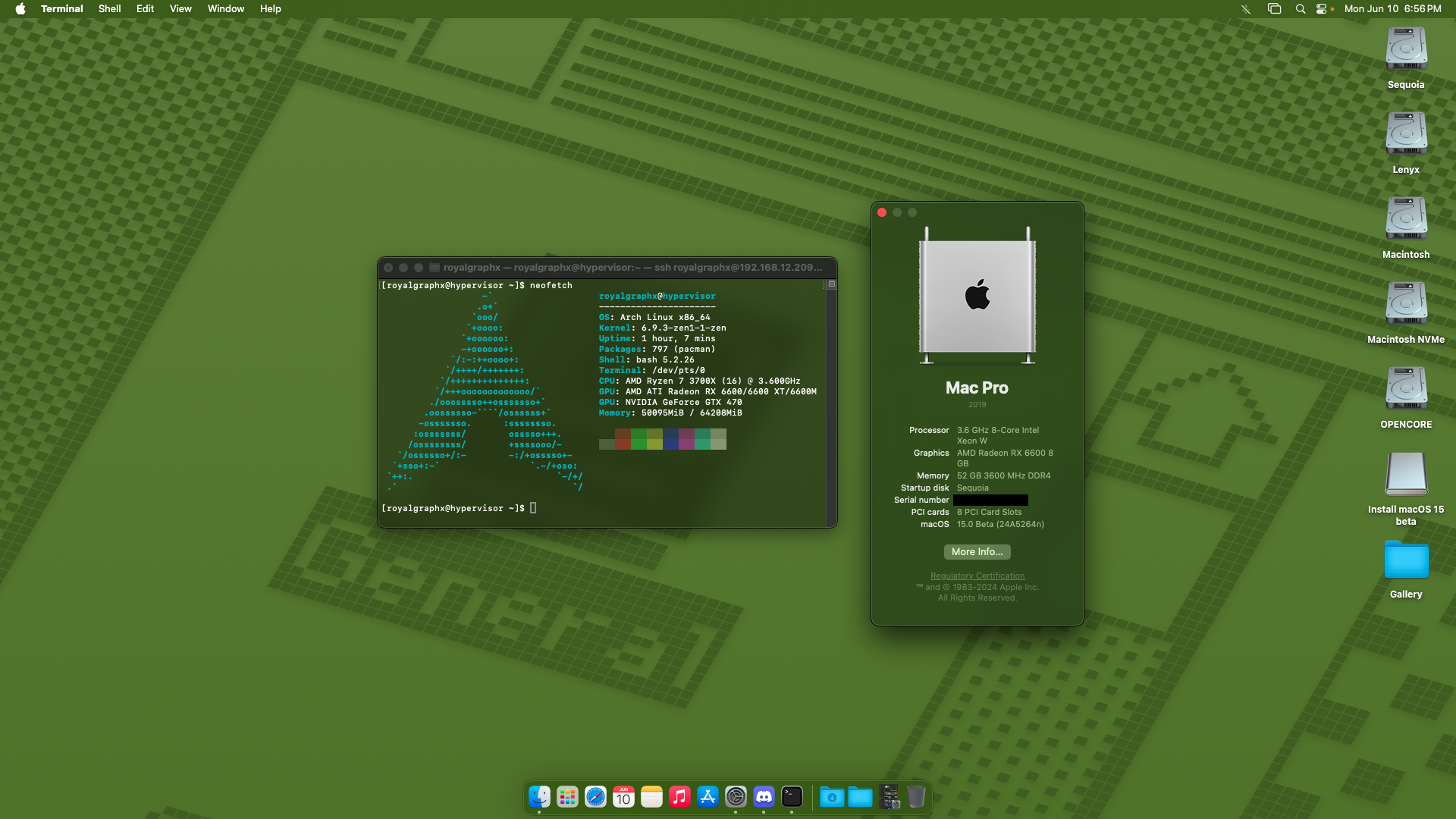This screenshot has height=819, width=1456.
Task: Click the Help menu item
Action: point(270,9)
